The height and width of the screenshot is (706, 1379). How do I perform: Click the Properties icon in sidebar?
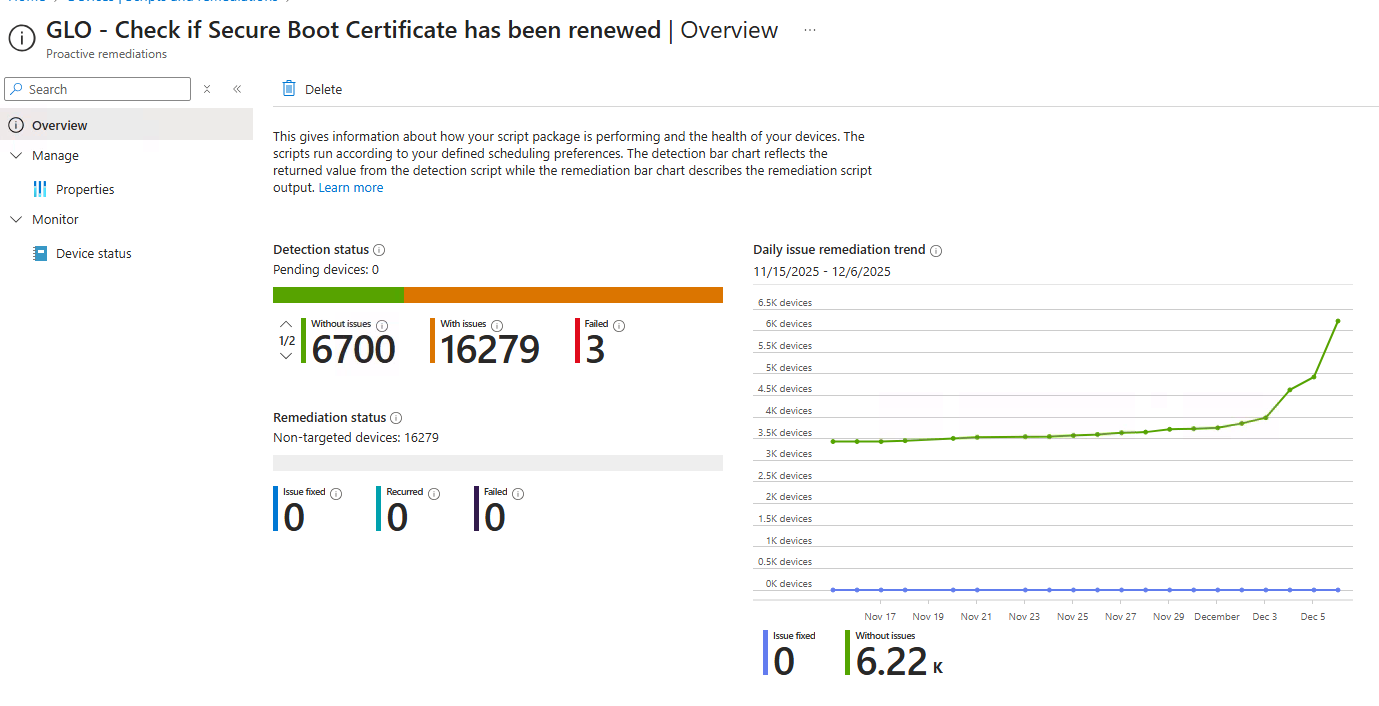pos(40,189)
